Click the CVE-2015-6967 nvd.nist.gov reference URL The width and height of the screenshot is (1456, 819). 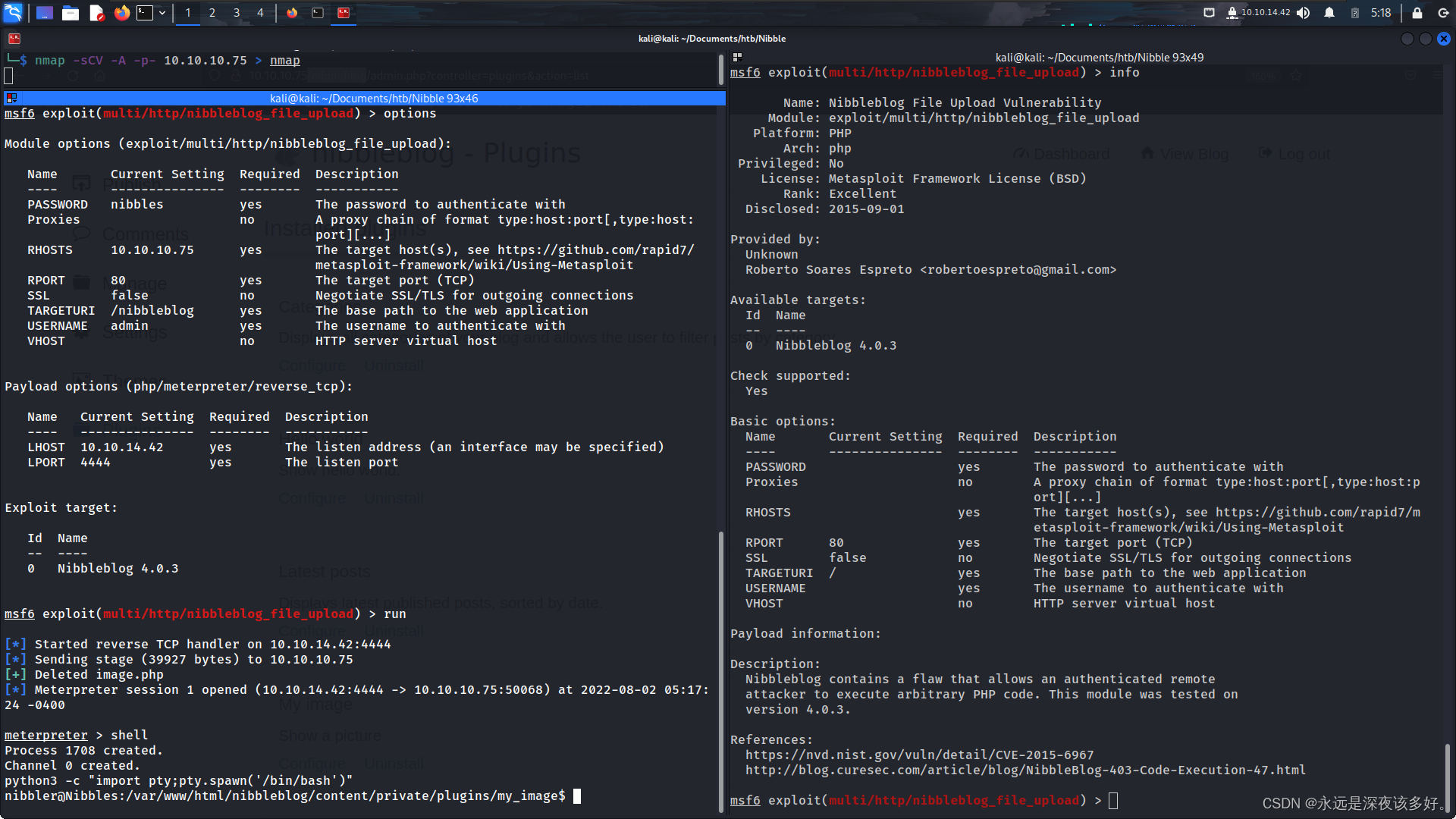pyautogui.click(x=920, y=755)
